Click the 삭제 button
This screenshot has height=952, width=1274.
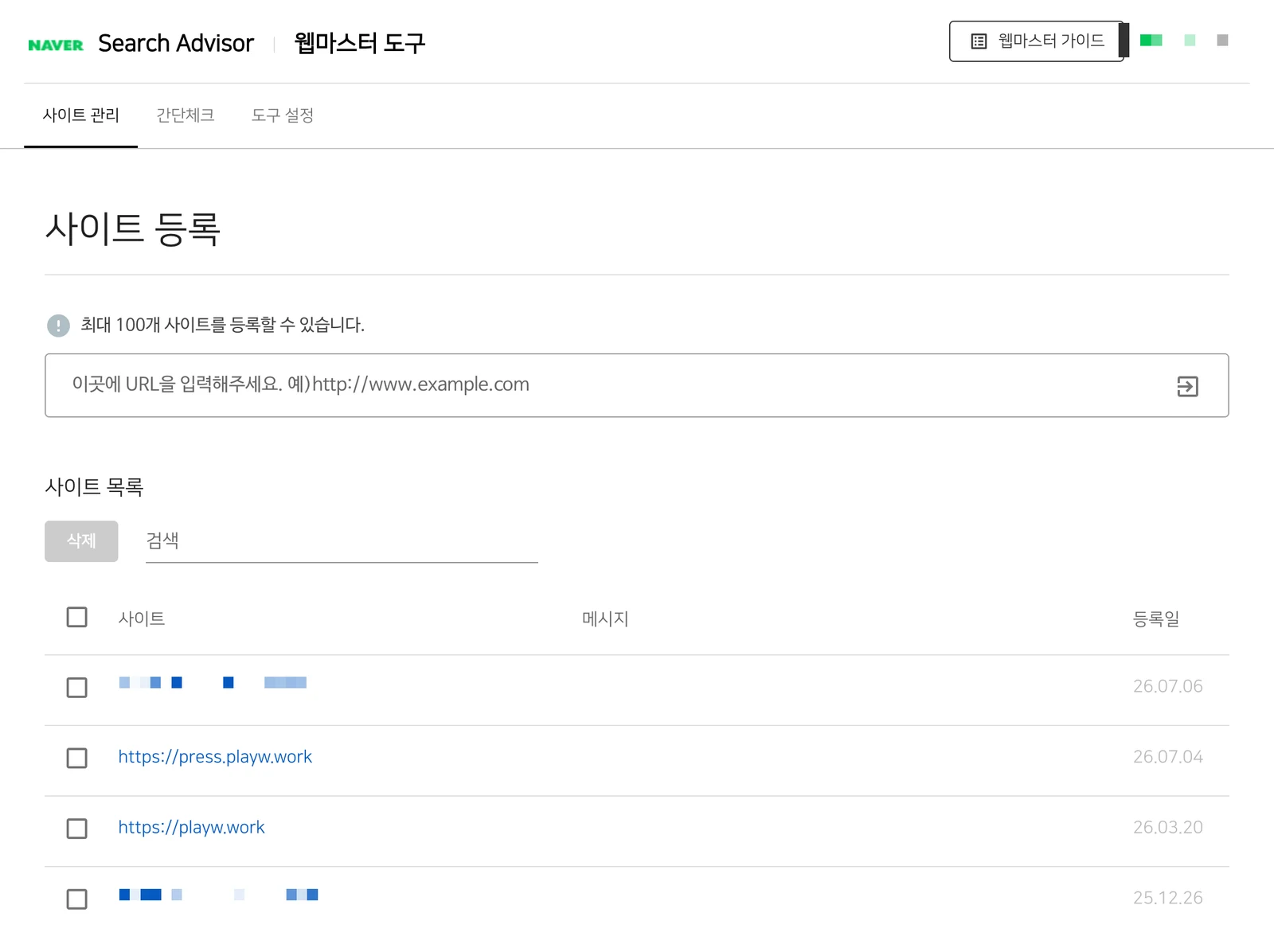pyautogui.click(x=81, y=541)
